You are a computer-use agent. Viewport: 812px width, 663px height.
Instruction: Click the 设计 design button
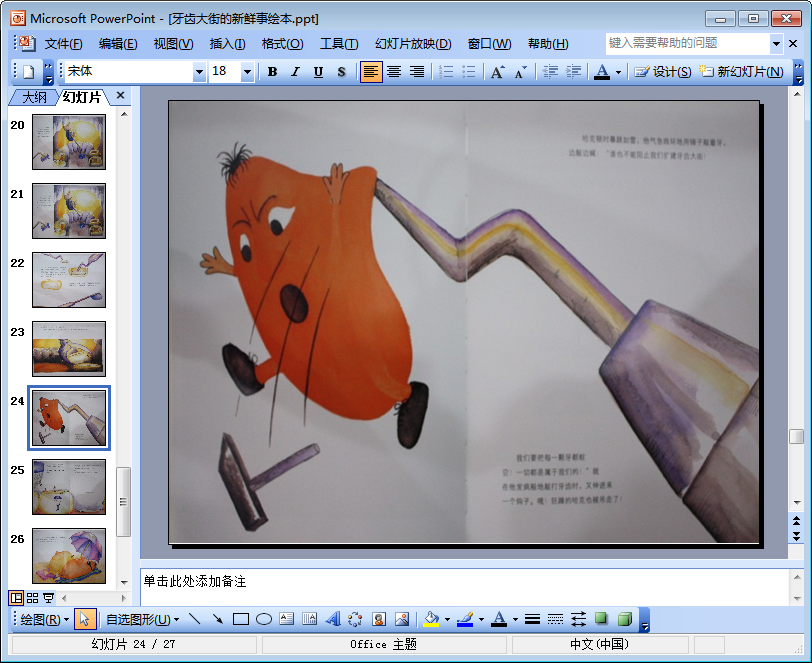tap(663, 72)
